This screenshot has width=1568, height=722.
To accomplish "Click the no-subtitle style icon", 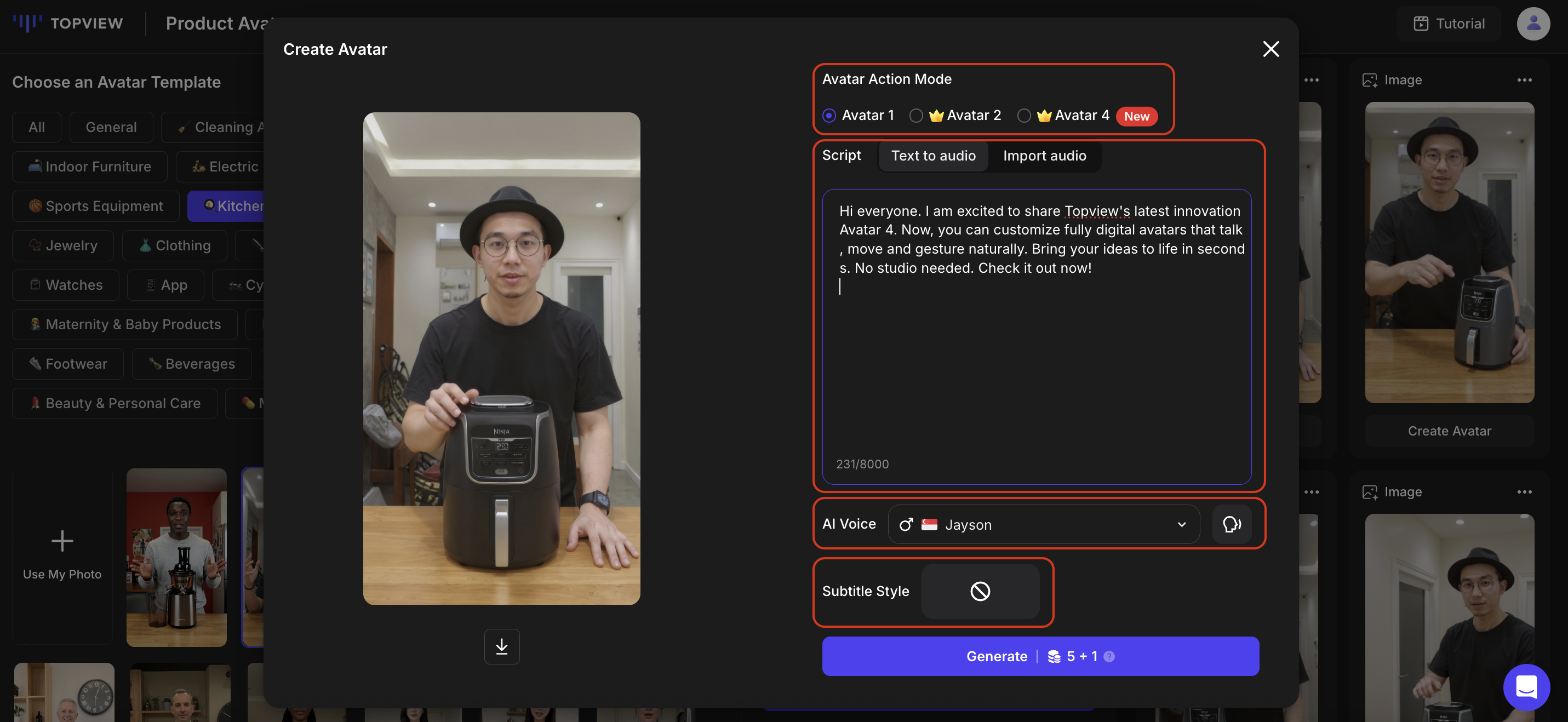I will (x=980, y=591).
